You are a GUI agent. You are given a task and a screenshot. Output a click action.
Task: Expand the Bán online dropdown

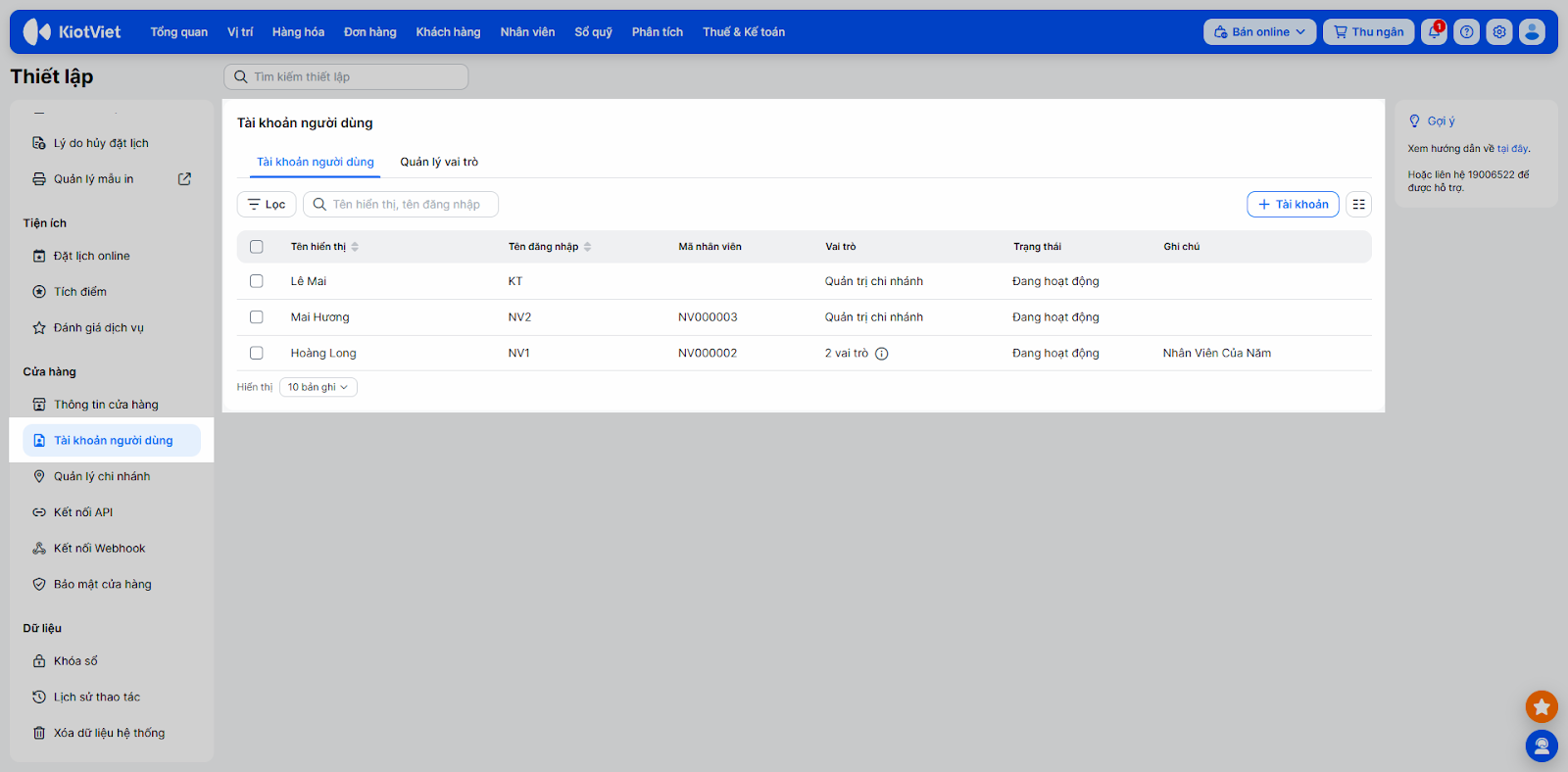coord(1259,32)
